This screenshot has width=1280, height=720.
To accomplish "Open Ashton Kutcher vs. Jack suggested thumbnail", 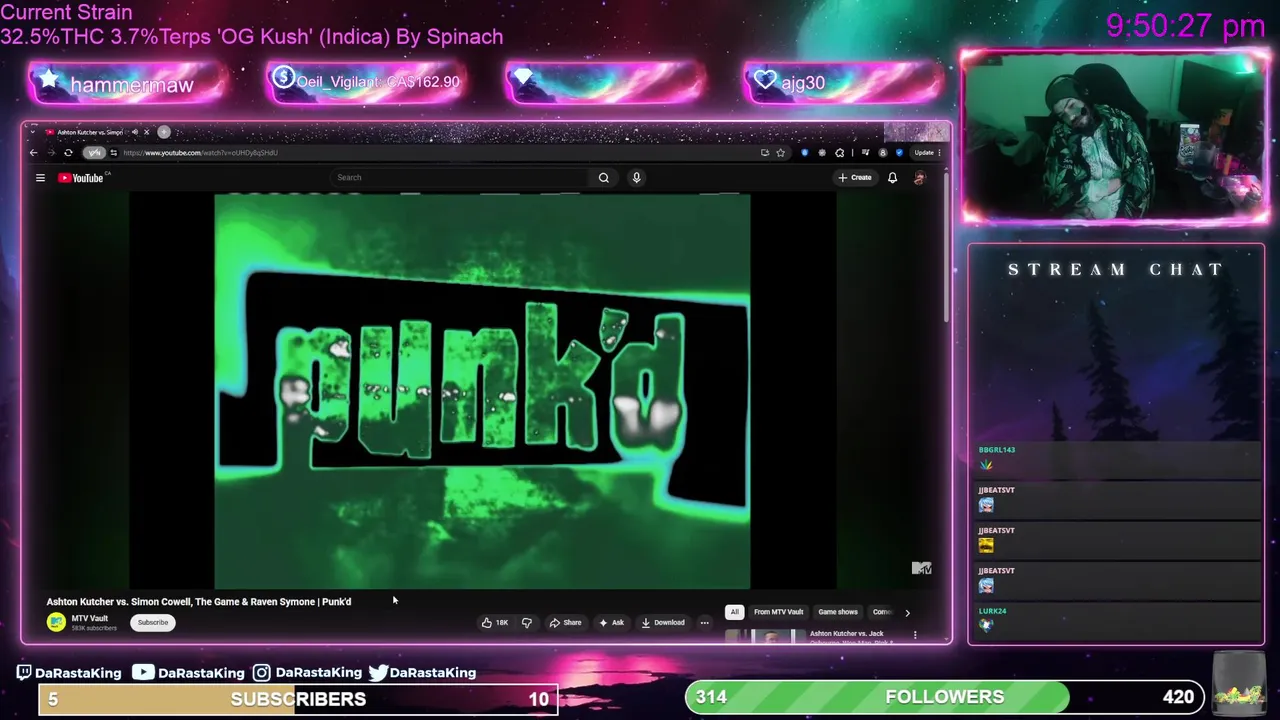I will [x=765, y=636].
